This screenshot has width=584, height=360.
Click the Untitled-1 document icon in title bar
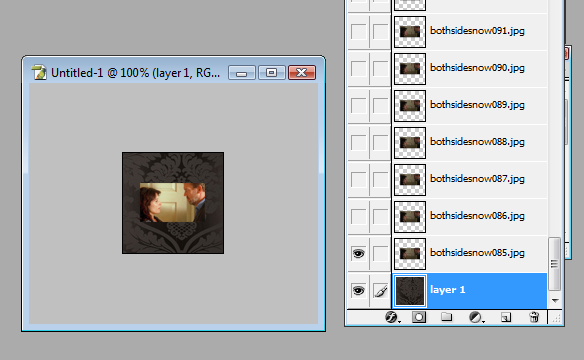(39, 72)
